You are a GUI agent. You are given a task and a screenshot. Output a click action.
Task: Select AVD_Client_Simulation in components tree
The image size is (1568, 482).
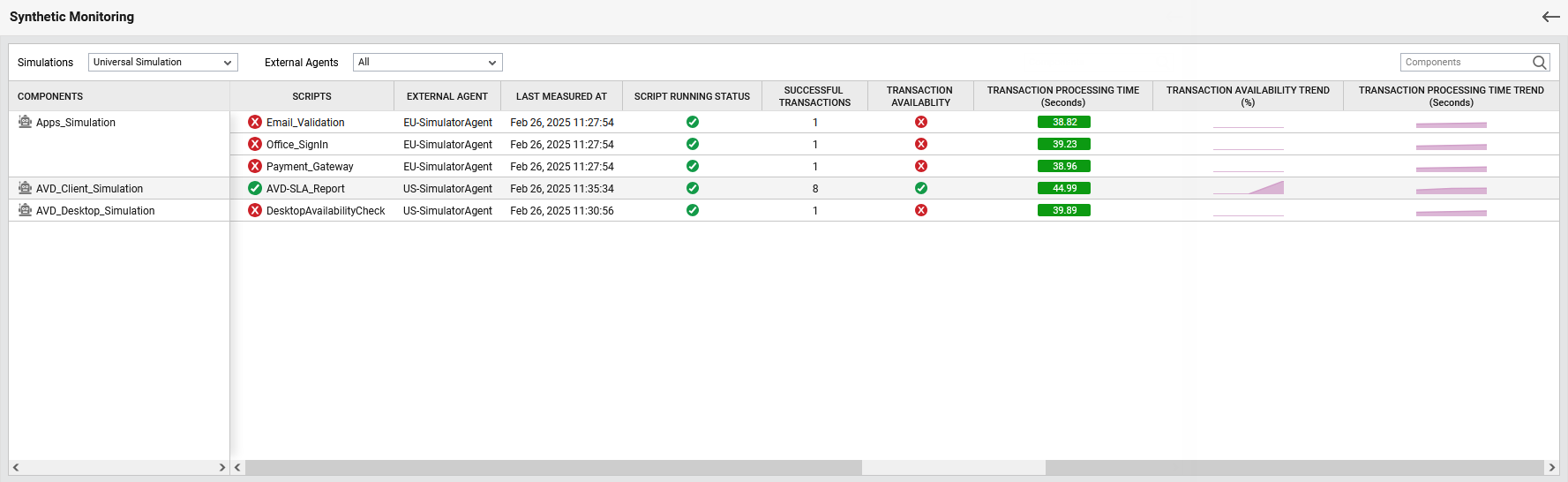[89, 189]
